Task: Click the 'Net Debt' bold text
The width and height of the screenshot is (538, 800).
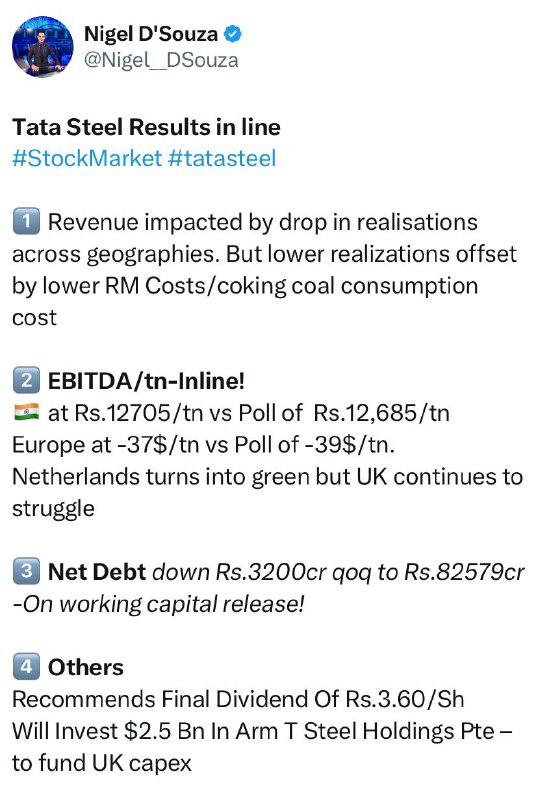Action: point(97,571)
